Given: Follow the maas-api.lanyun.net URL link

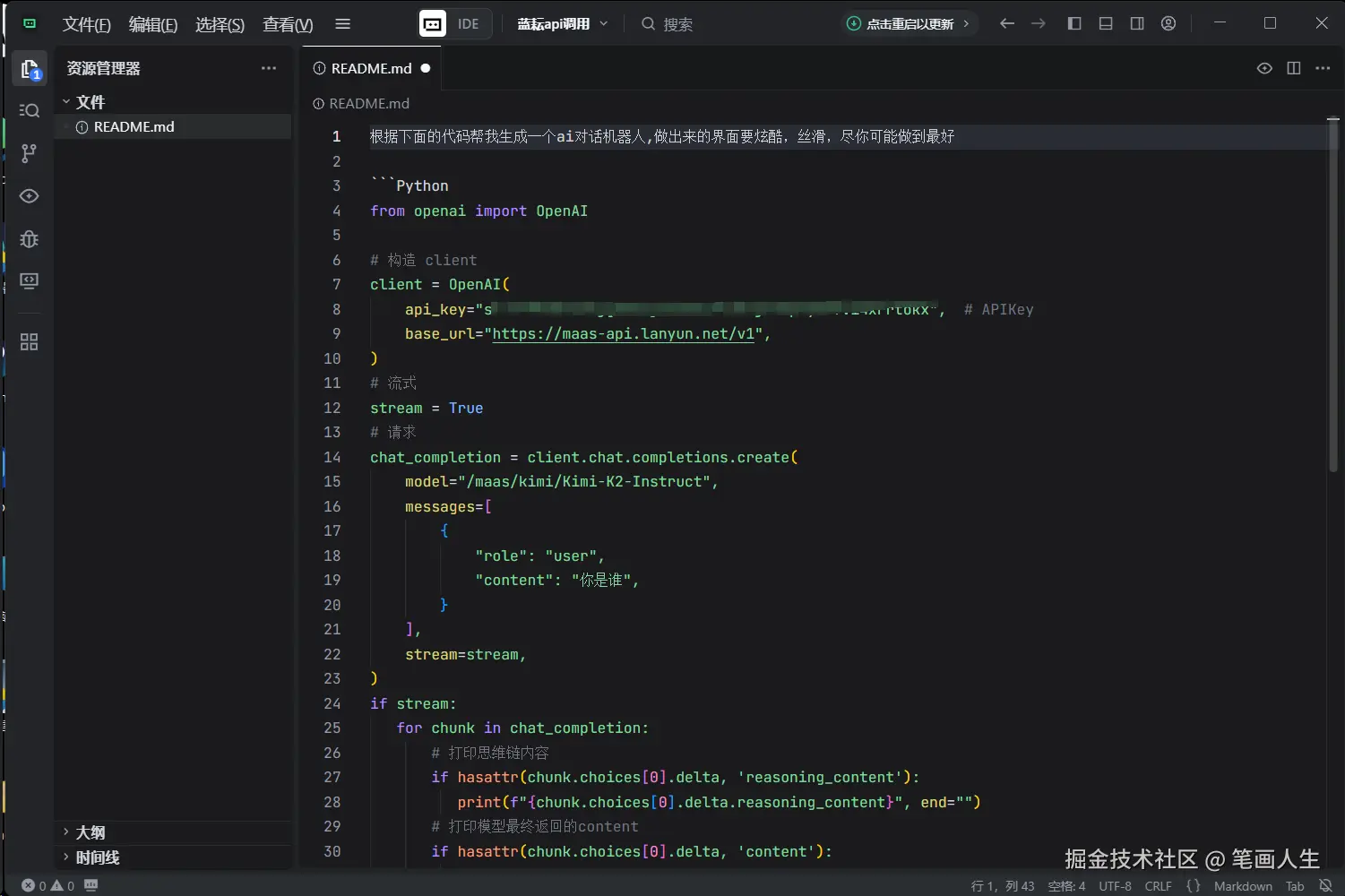Looking at the screenshot, I should (x=624, y=333).
